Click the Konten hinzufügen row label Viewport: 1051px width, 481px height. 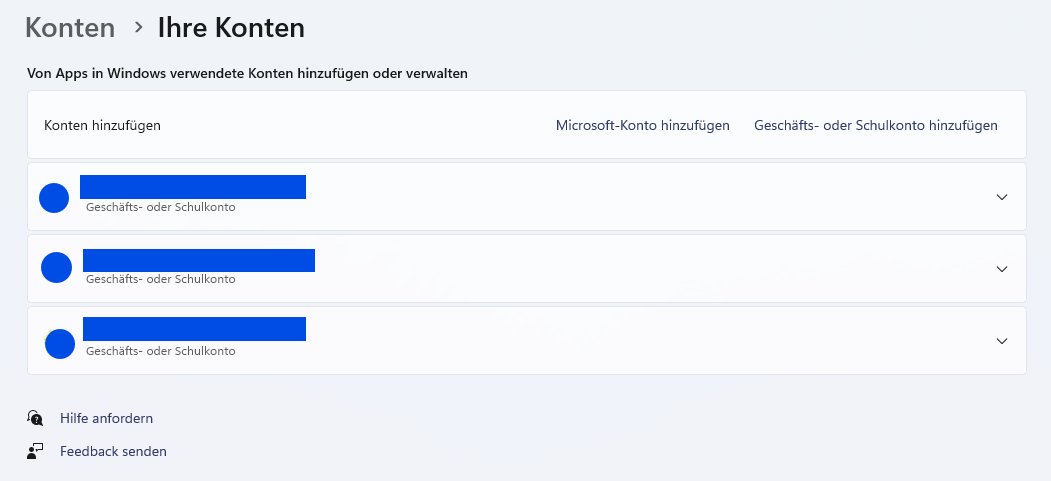(x=103, y=125)
